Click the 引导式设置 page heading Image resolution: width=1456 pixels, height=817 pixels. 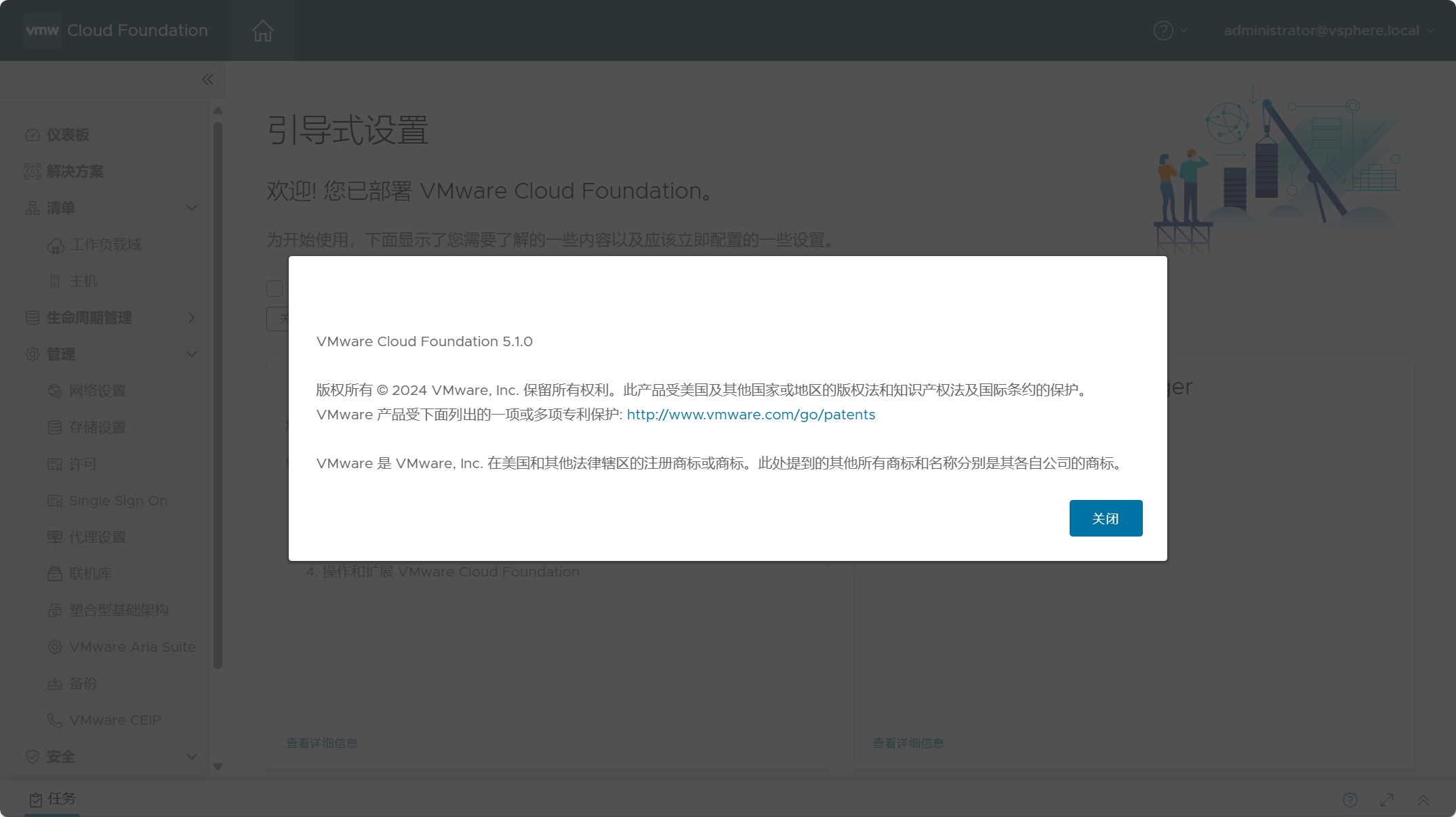point(348,129)
